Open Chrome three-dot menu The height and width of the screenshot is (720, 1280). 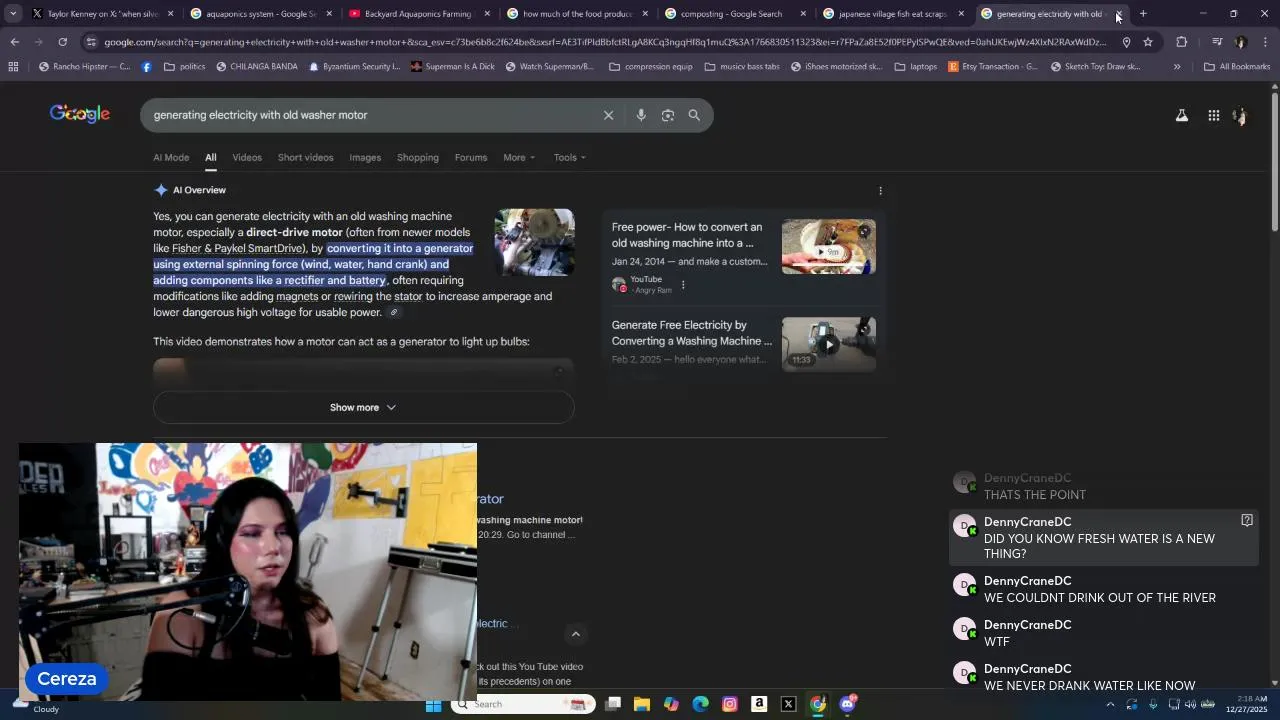[x=1266, y=42]
